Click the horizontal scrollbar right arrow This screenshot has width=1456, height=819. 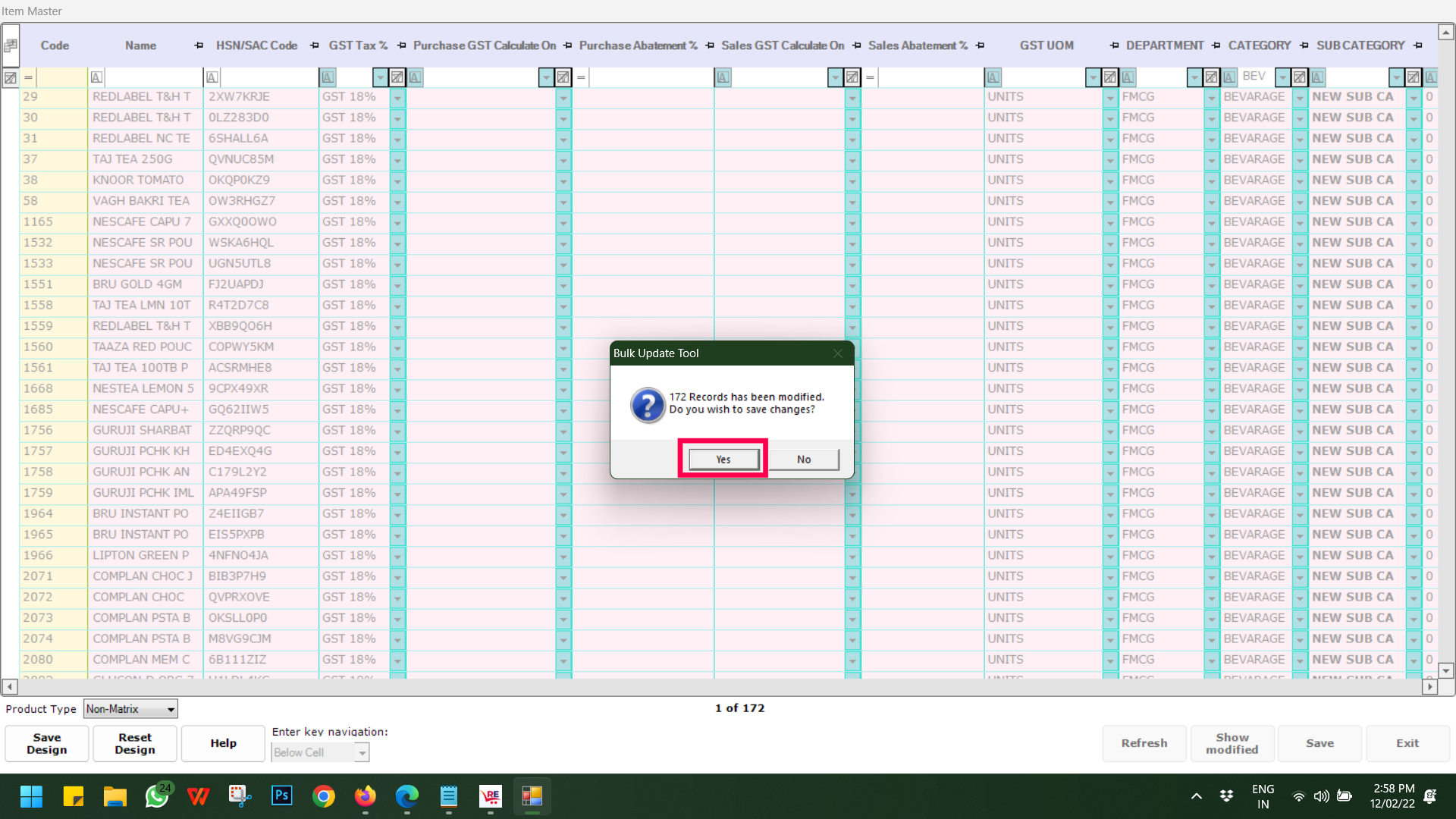[x=1429, y=686]
